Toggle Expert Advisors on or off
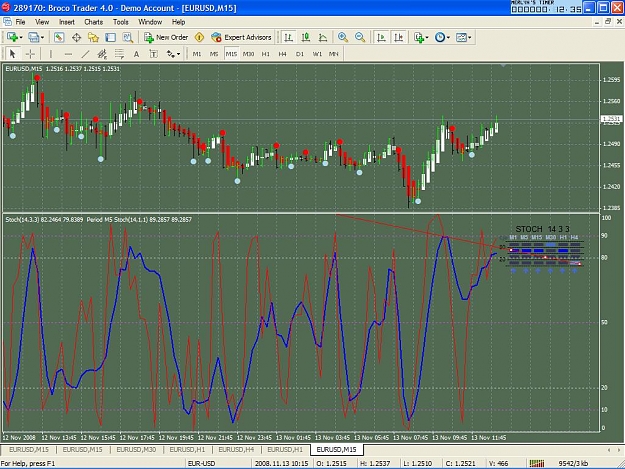Image resolution: width=625 pixels, height=469 pixels. [x=241, y=37]
